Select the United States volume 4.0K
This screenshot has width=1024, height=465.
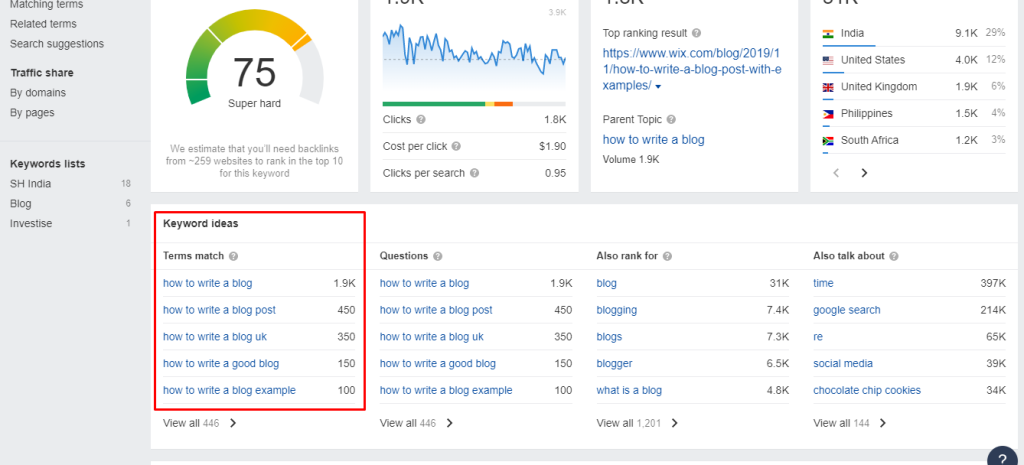click(x=965, y=60)
